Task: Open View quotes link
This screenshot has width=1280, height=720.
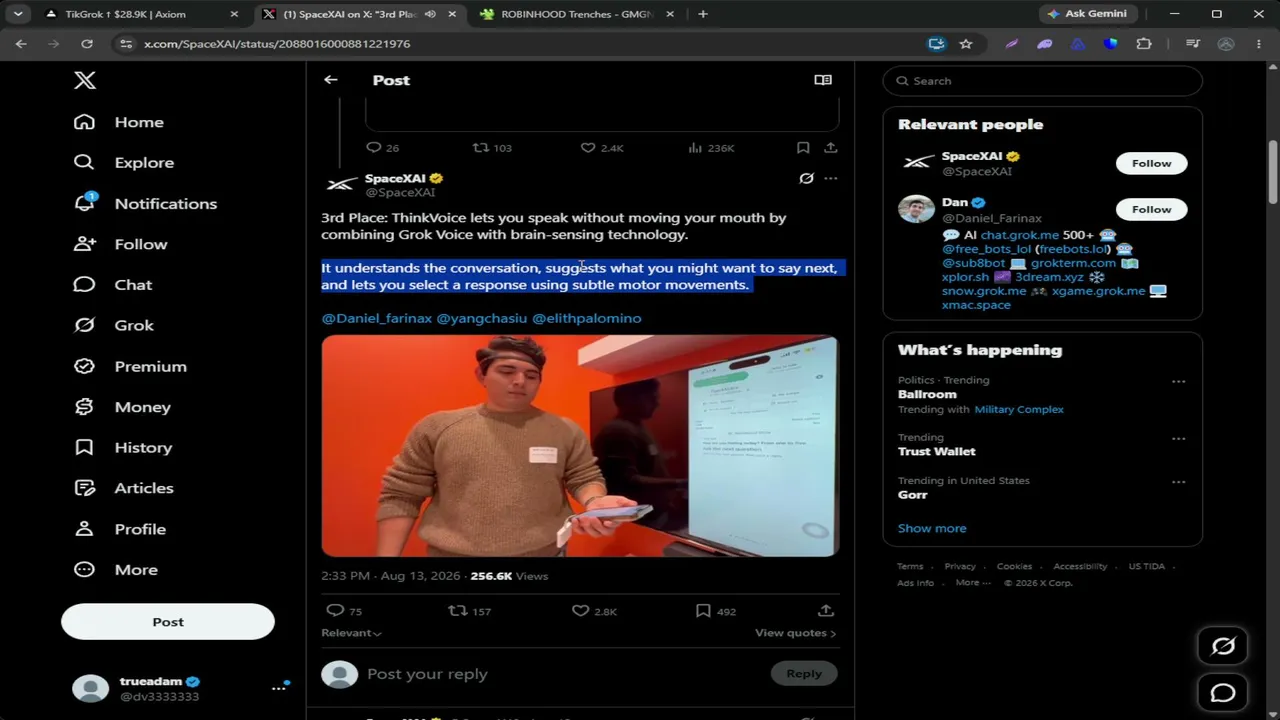Action: coord(796,633)
